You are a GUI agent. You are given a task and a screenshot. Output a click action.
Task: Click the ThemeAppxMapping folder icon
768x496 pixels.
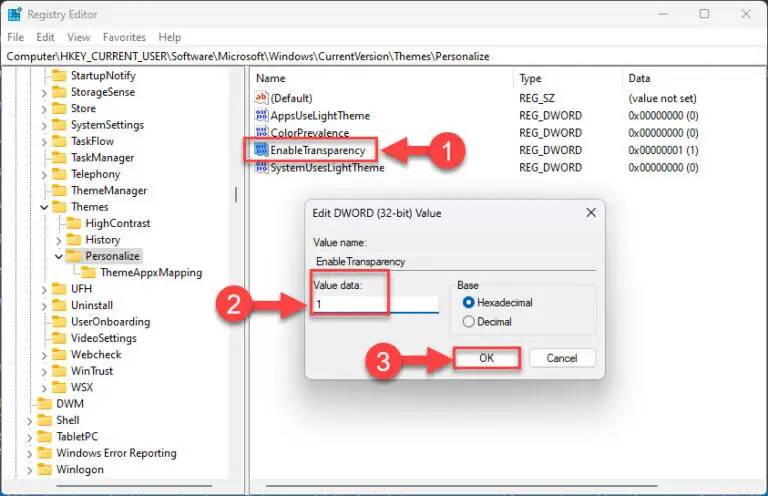pyautogui.click(x=89, y=272)
